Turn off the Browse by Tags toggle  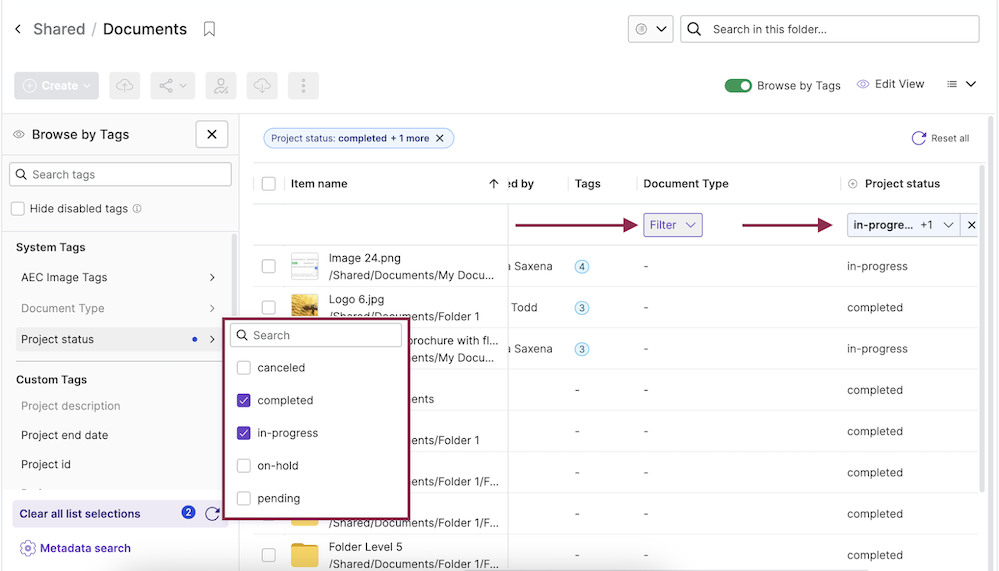[x=738, y=85]
